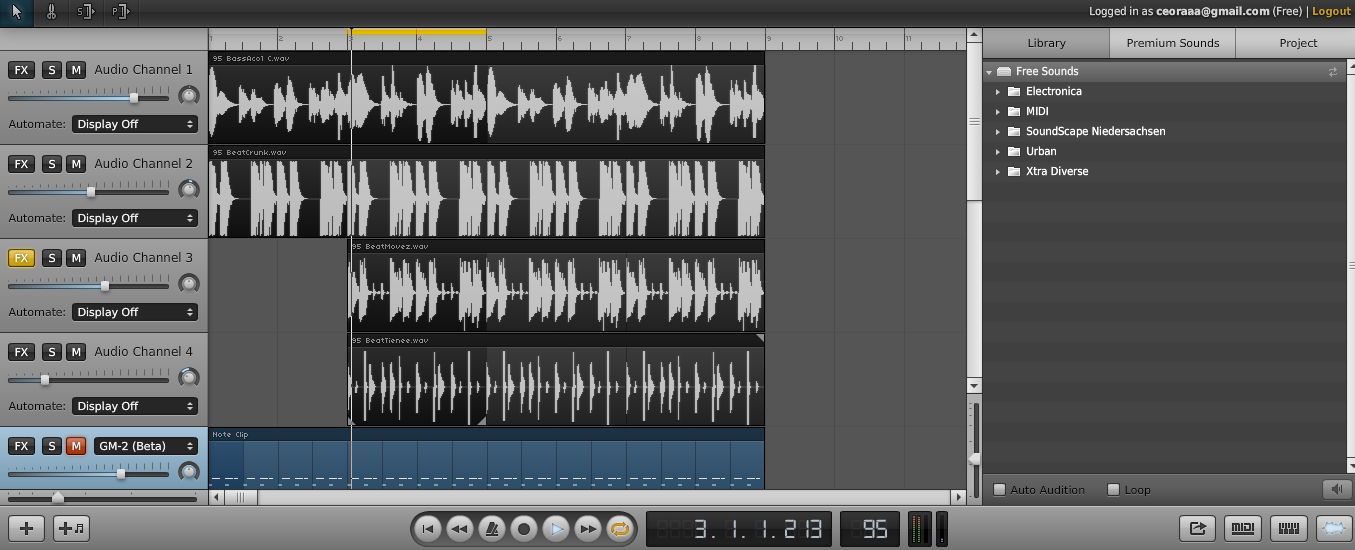Image resolution: width=1355 pixels, height=550 pixels.
Task: Click the pan knob on Audio Channel 4
Action: click(188, 378)
